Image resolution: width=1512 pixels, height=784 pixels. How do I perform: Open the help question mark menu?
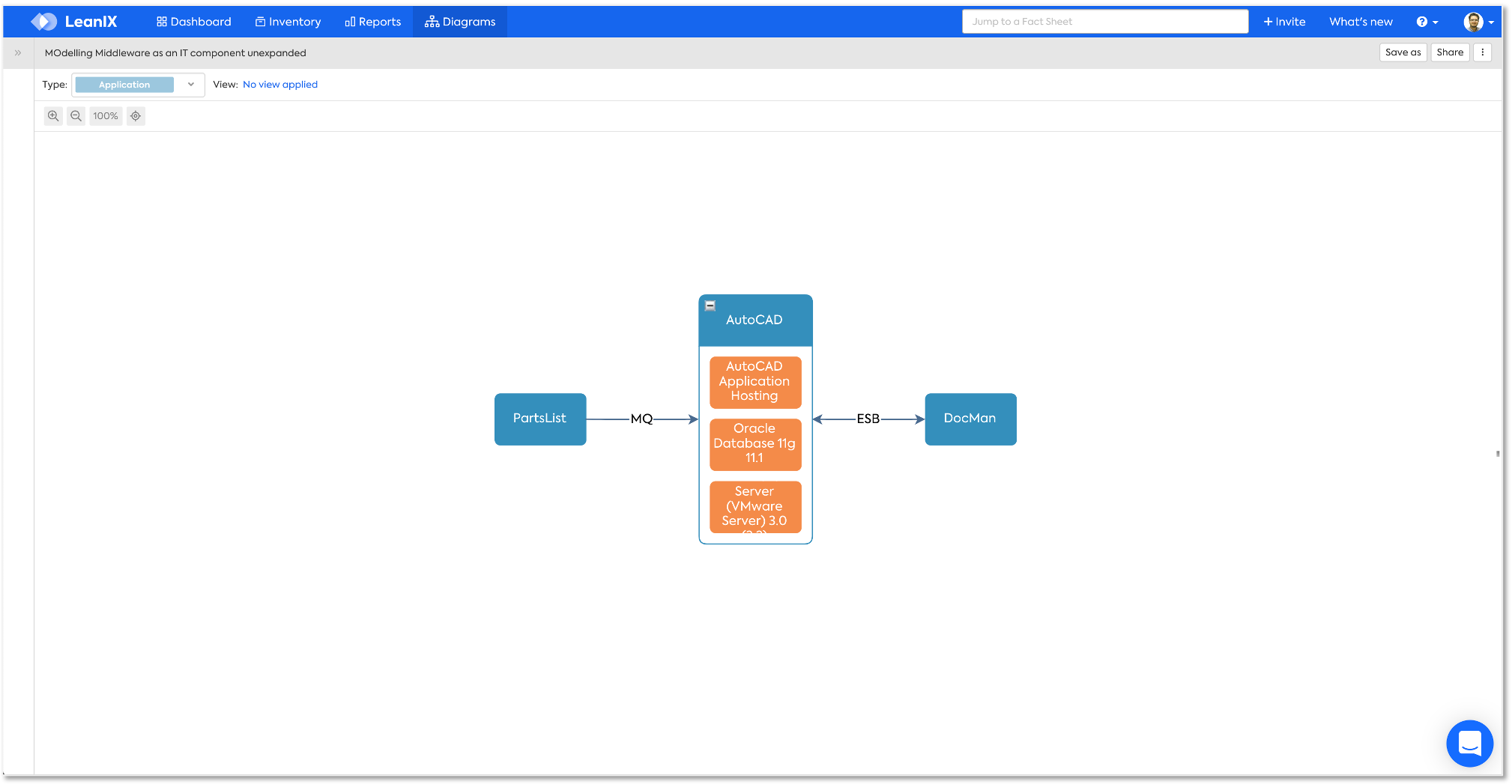tap(1427, 22)
